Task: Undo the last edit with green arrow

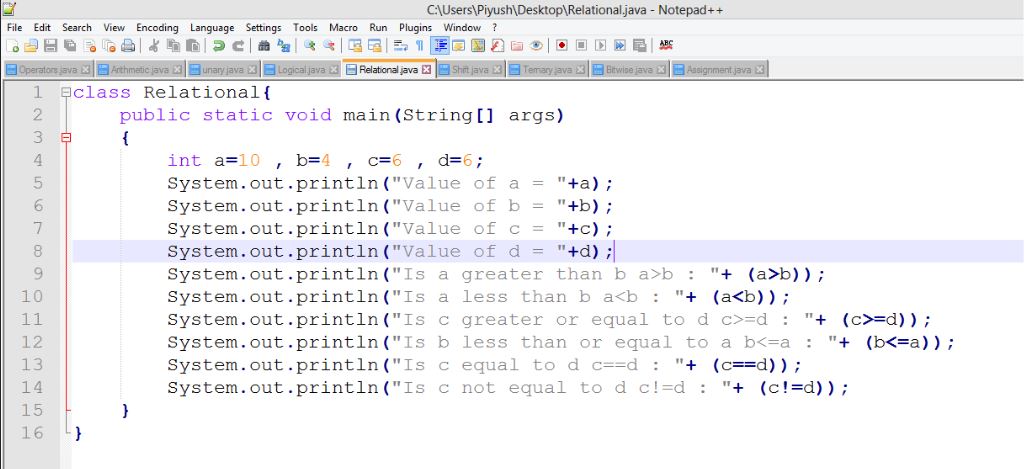Action: [218, 46]
